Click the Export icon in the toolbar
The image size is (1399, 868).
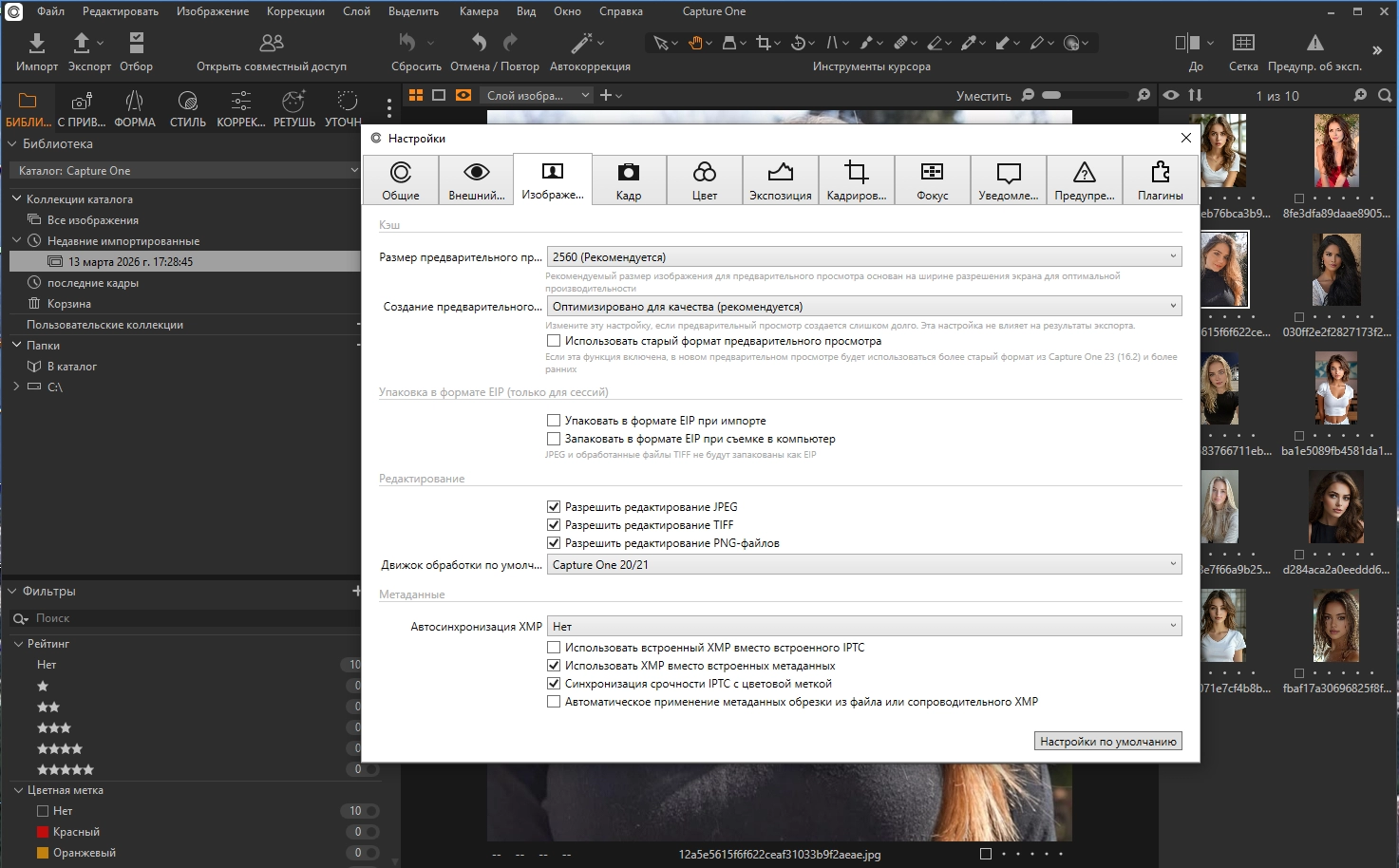click(82, 43)
